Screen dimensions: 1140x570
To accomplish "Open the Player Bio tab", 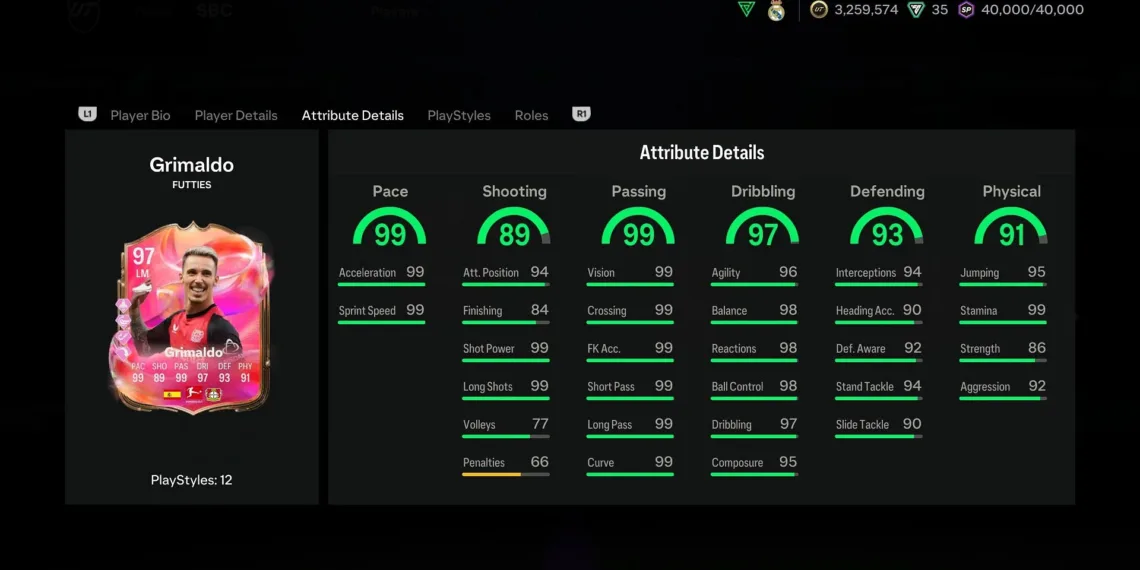I will pyautogui.click(x=140, y=116).
